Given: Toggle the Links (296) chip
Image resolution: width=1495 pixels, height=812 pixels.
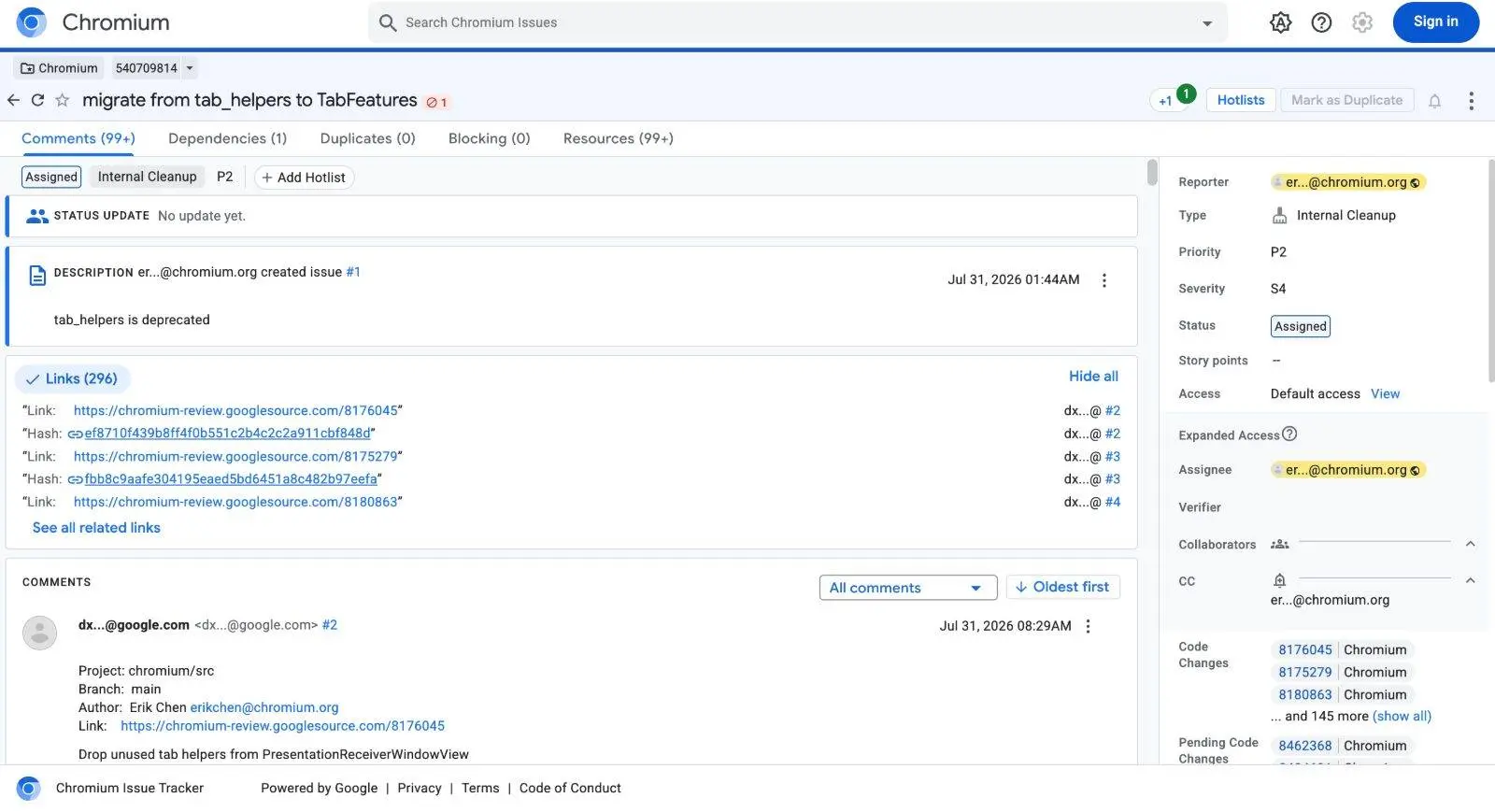Looking at the screenshot, I should pyautogui.click(x=72, y=378).
